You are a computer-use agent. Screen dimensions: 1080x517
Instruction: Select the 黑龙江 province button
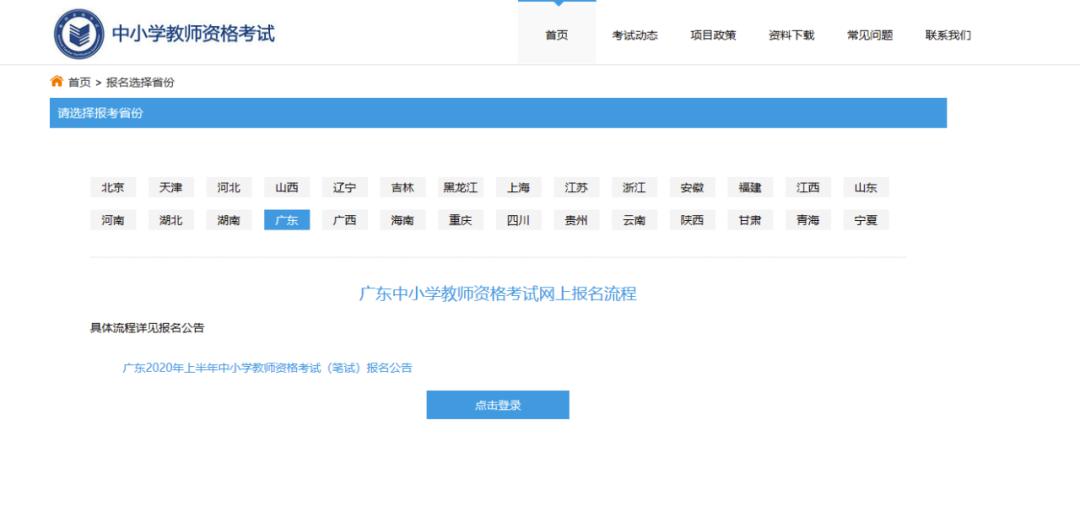click(460, 187)
